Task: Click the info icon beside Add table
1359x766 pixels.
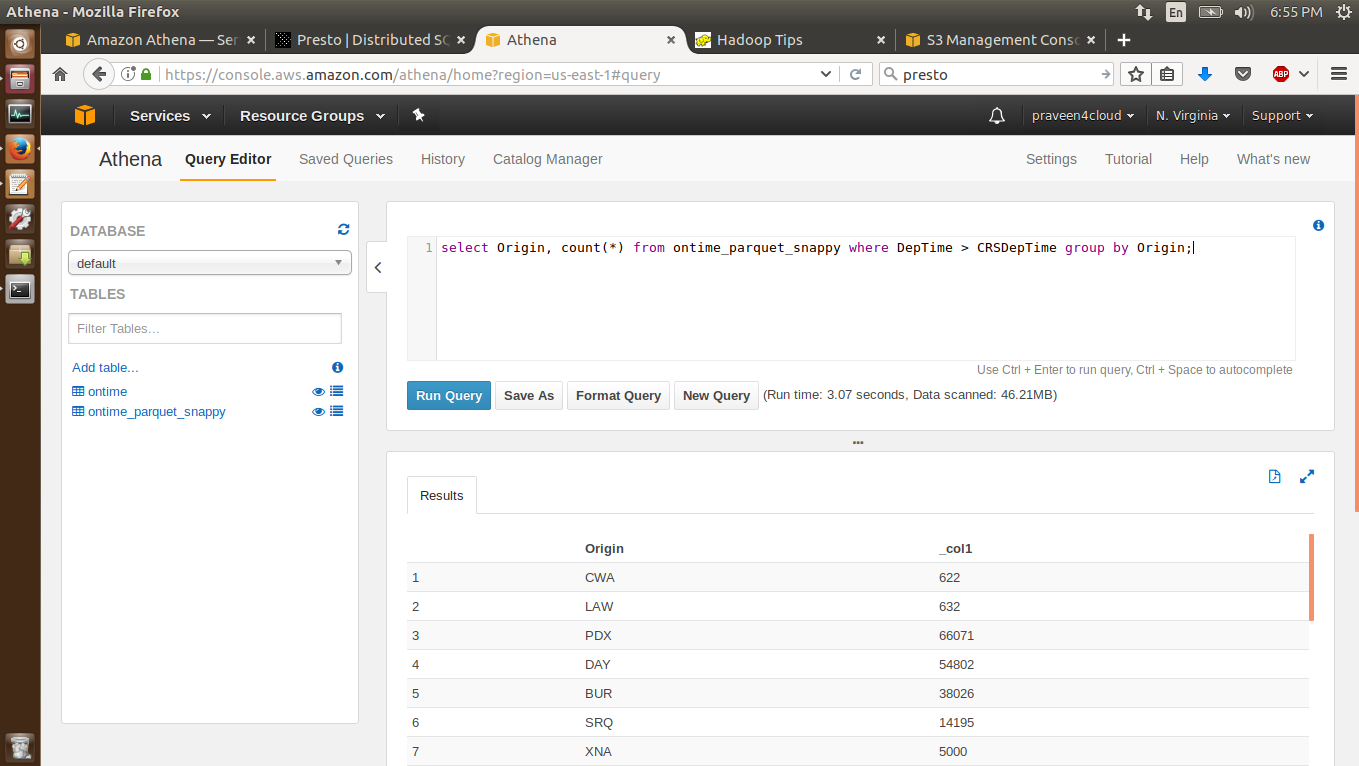Action: coord(337,368)
